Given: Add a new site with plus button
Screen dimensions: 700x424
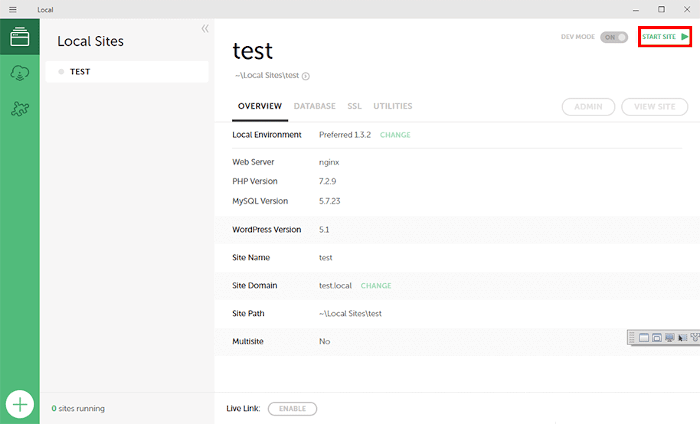Looking at the screenshot, I should pyautogui.click(x=20, y=404).
